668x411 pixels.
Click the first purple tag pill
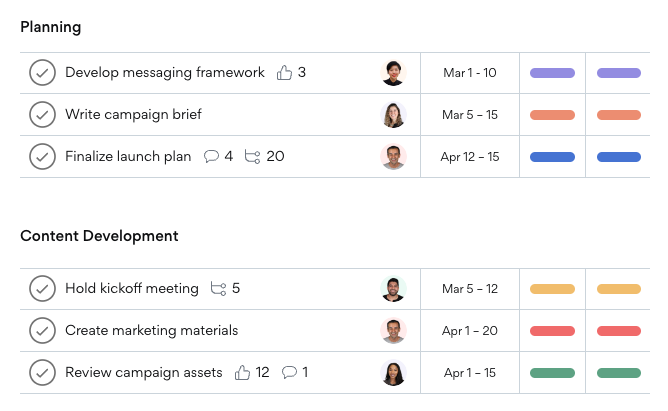pyautogui.click(x=552, y=73)
